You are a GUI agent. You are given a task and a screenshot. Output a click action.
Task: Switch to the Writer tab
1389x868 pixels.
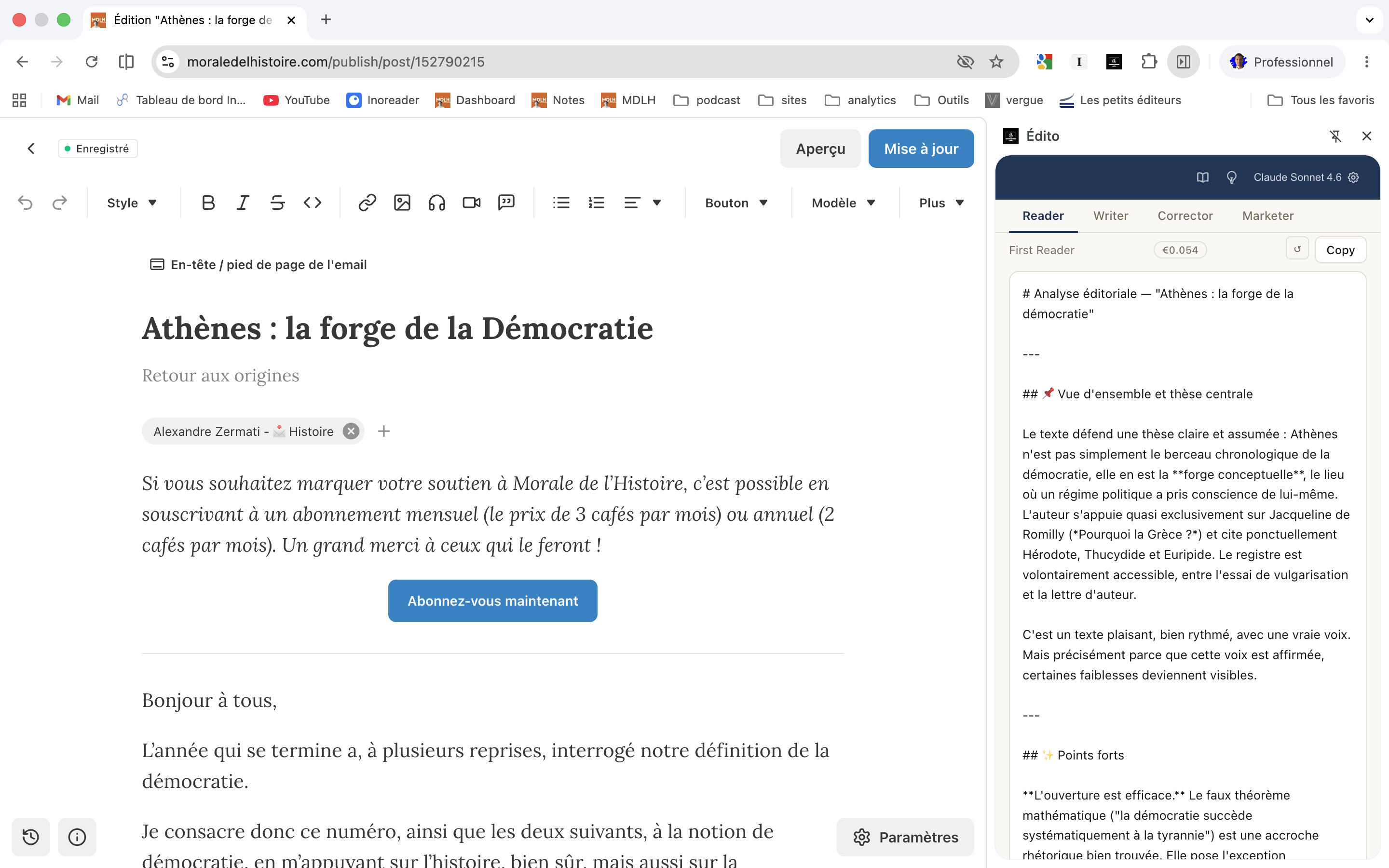point(1111,216)
